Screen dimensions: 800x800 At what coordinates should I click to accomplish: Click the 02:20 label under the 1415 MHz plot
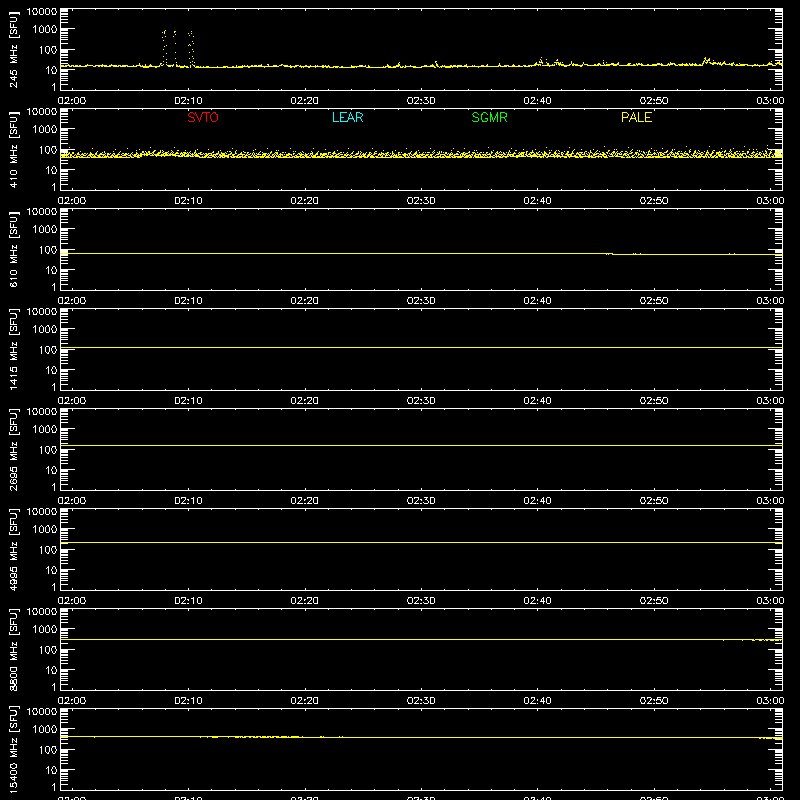point(305,401)
